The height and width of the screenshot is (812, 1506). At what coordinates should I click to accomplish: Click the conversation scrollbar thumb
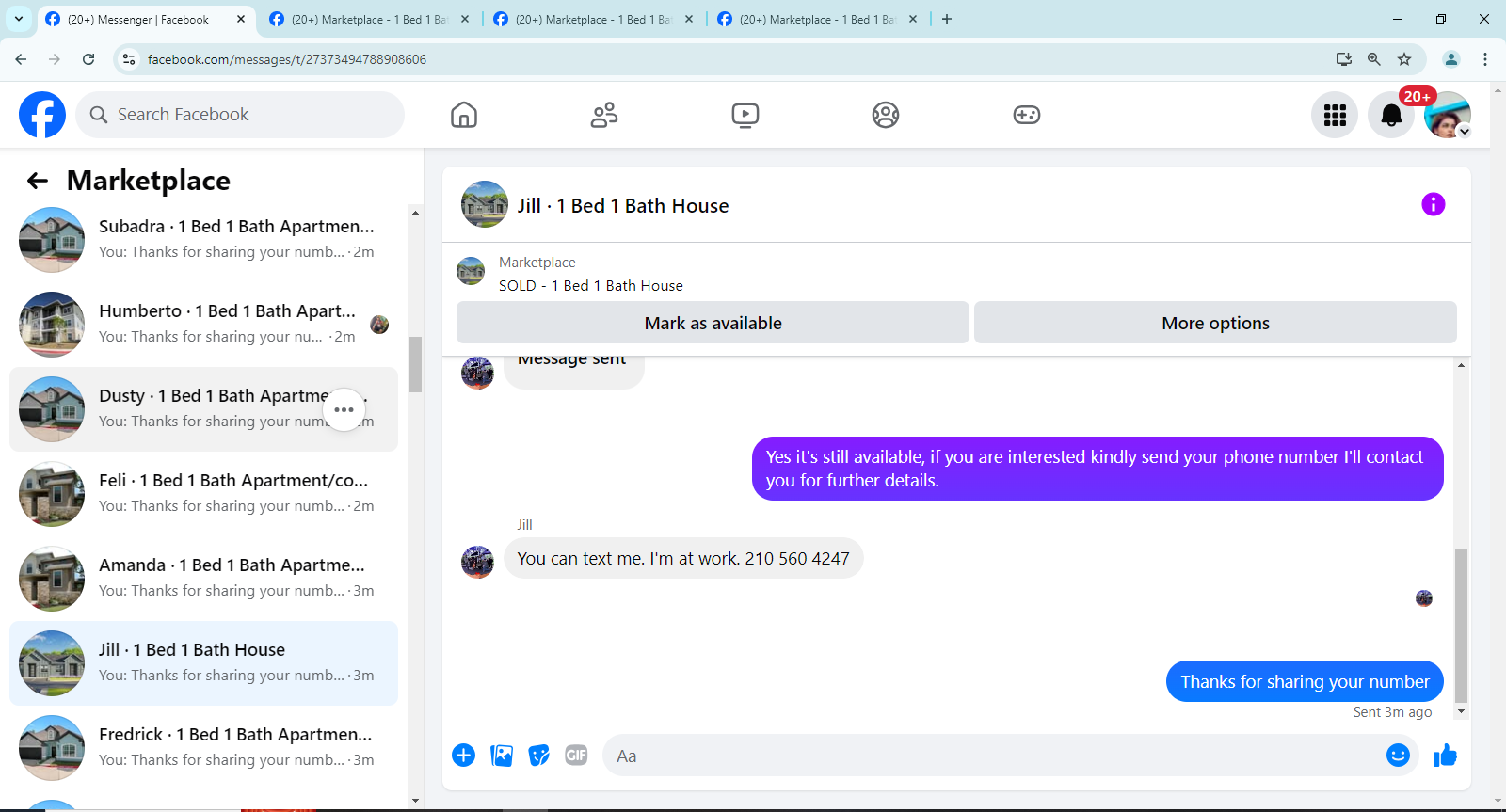tap(1461, 625)
